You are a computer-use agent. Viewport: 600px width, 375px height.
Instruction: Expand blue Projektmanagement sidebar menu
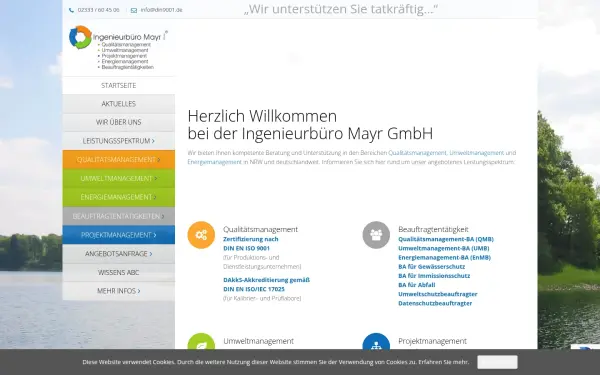[119, 235]
